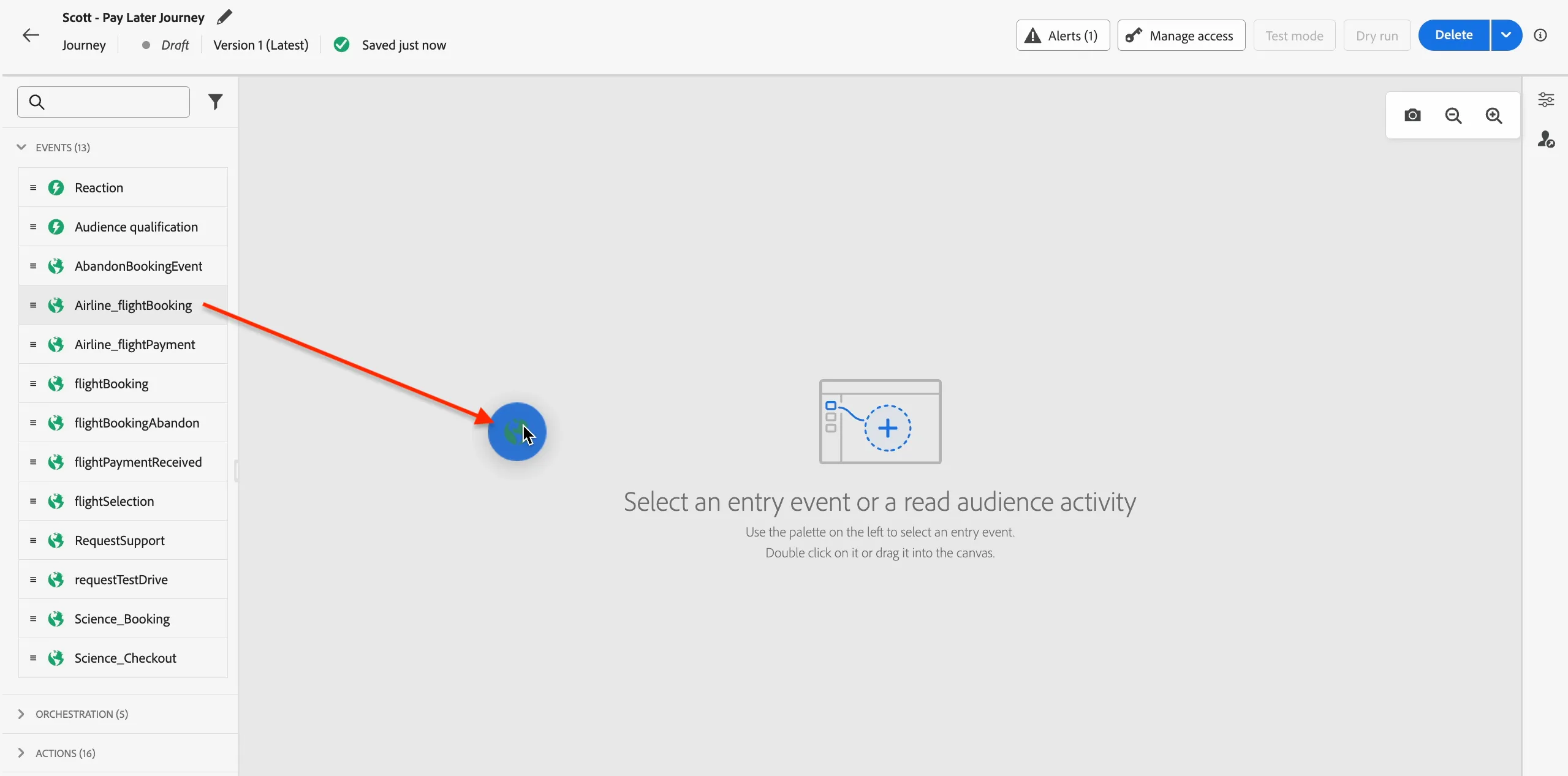Click the Test mode button
Image resolution: width=1568 pixels, height=776 pixels.
(x=1294, y=36)
